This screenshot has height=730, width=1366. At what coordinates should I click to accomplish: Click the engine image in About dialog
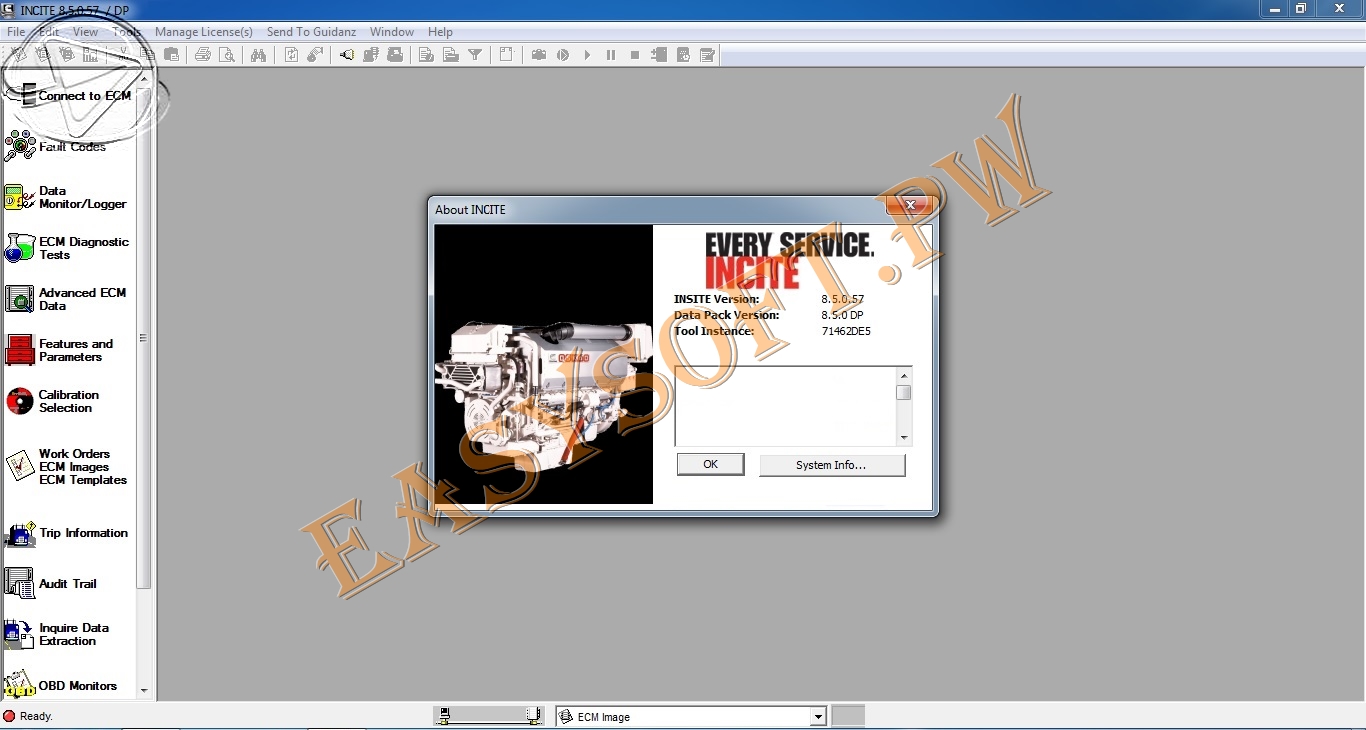pos(544,364)
